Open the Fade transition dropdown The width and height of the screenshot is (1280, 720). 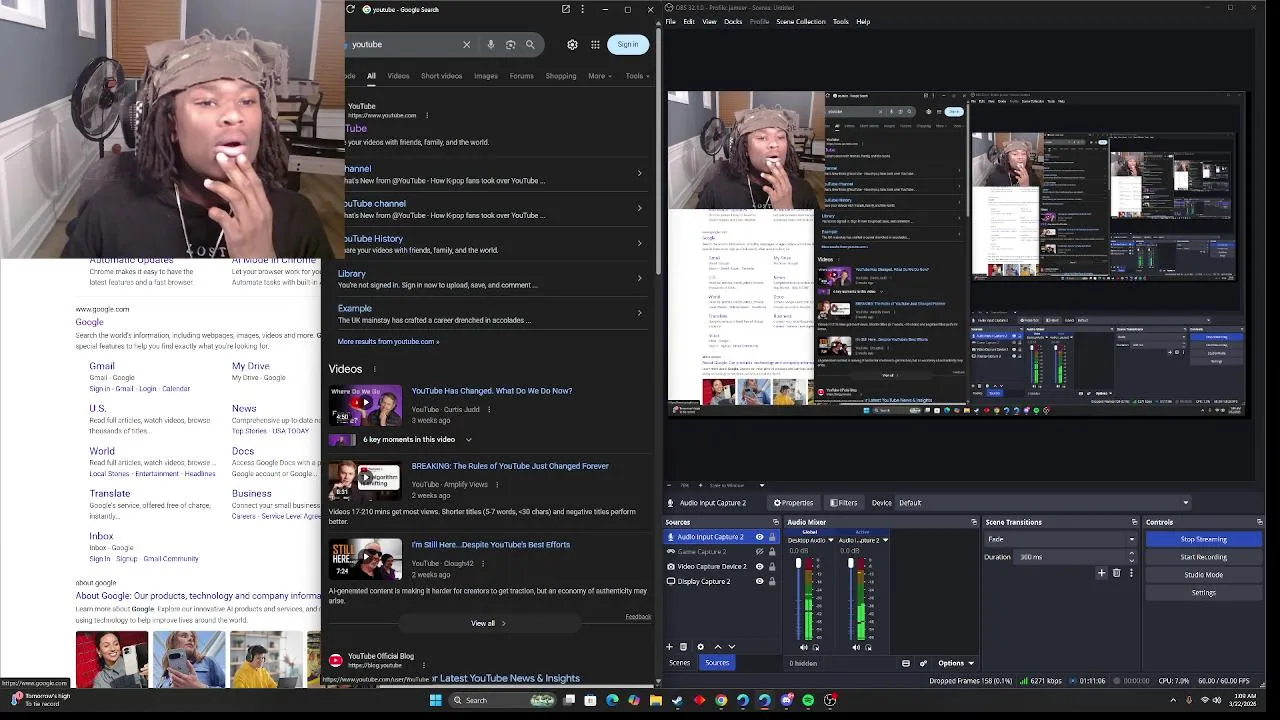click(1061, 539)
